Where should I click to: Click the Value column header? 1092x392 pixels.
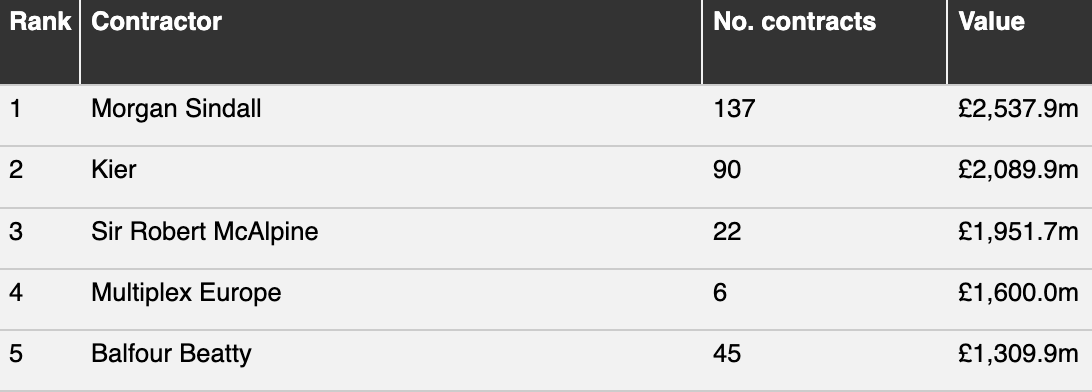click(x=991, y=22)
